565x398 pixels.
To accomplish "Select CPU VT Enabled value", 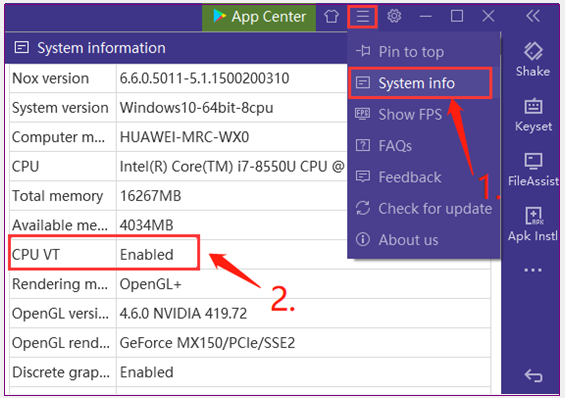I will coord(147,255).
